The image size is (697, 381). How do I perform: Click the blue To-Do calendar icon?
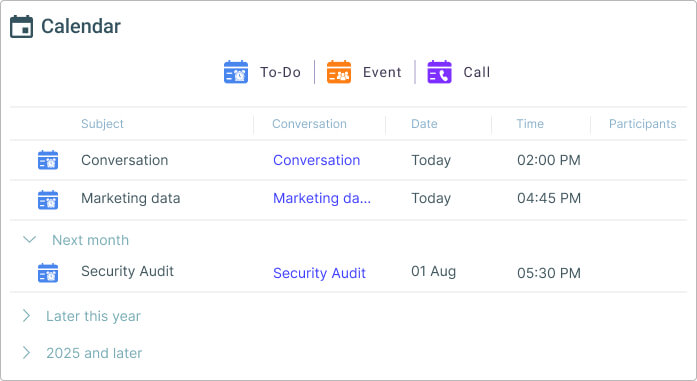coord(236,72)
